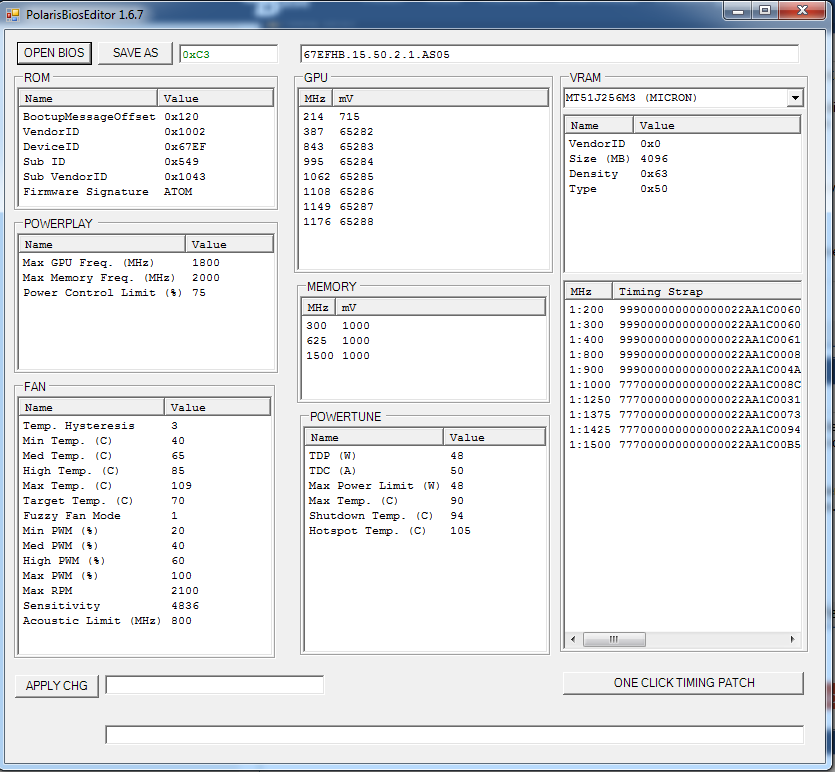
Task: Select the Min PWM (%) row
Action: point(145,531)
